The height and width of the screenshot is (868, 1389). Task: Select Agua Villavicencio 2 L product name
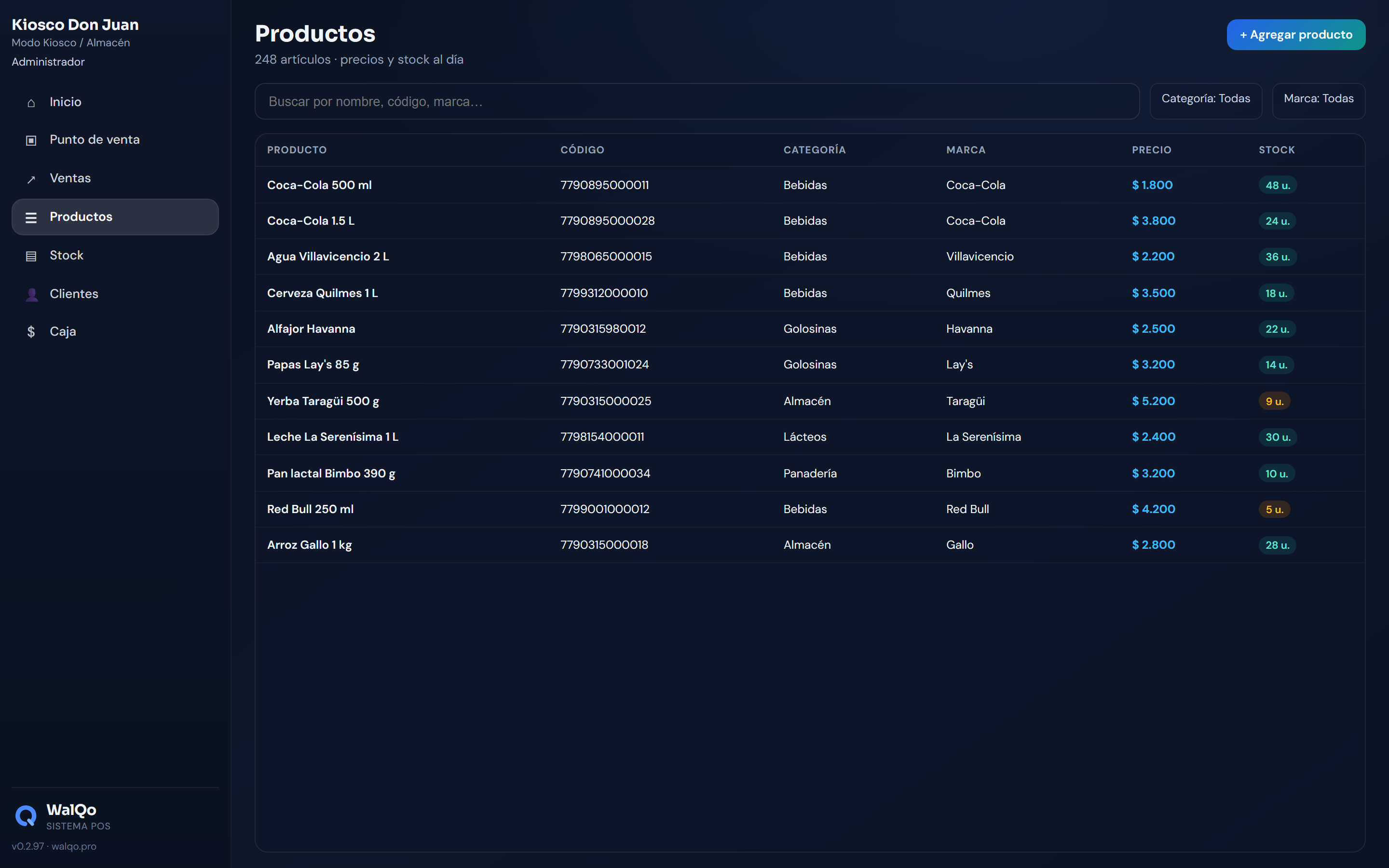coord(328,256)
